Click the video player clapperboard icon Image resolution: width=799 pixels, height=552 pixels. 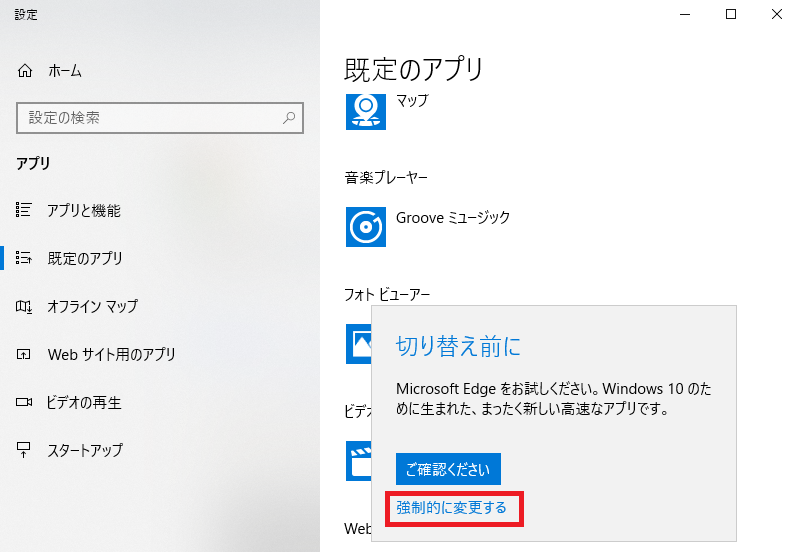359,461
